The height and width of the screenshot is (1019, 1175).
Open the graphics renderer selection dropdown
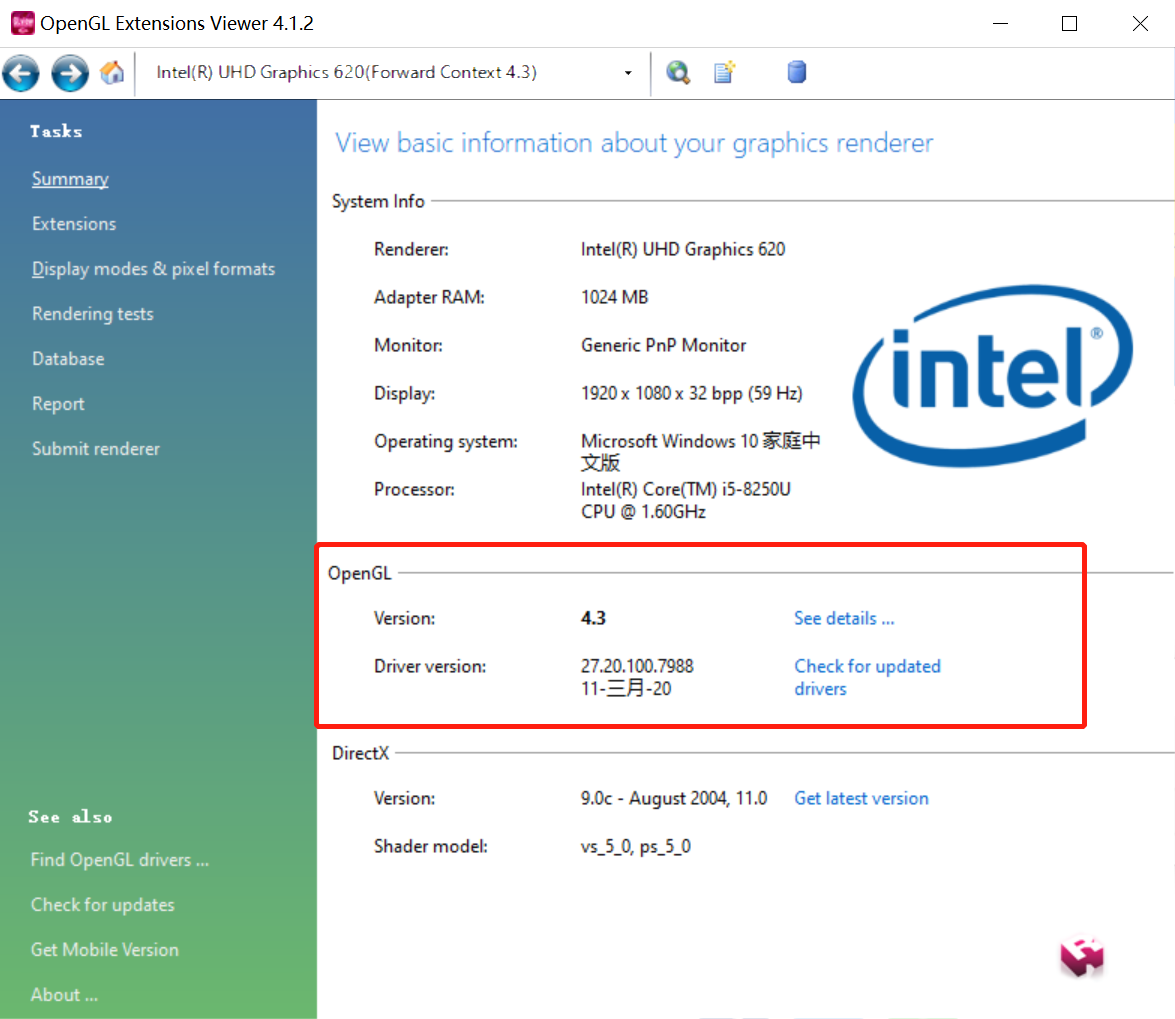[628, 72]
